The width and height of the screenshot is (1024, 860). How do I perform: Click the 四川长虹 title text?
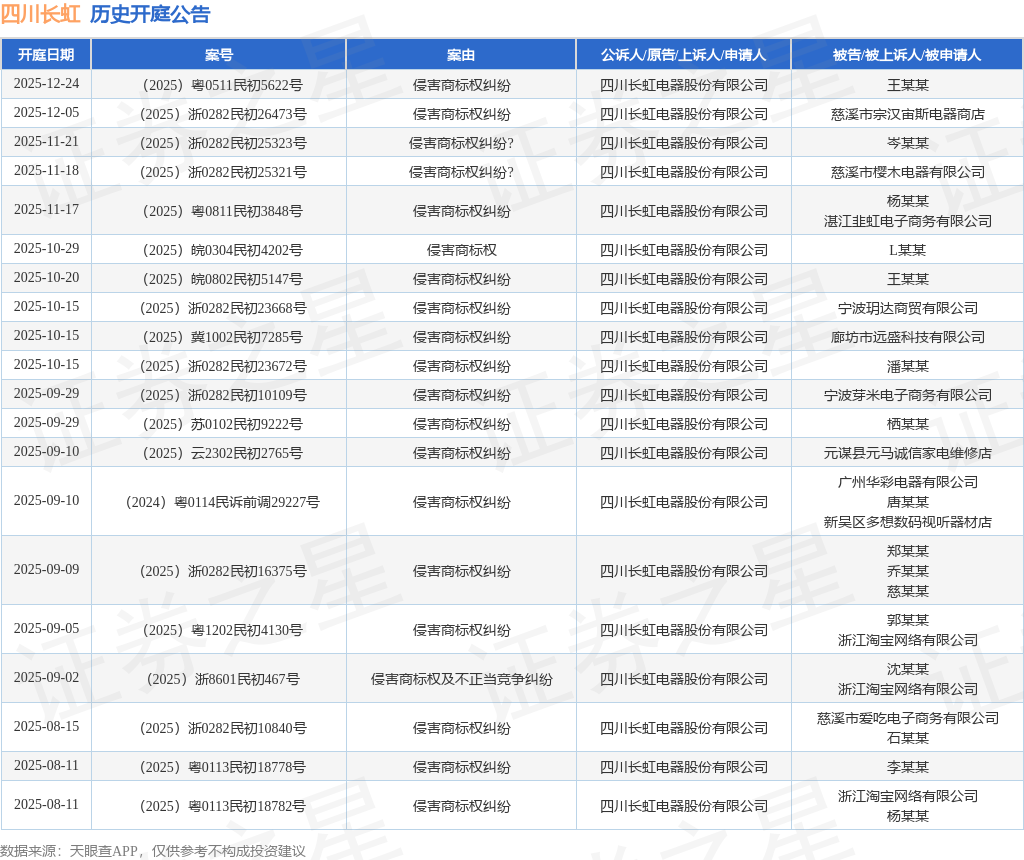[40, 14]
